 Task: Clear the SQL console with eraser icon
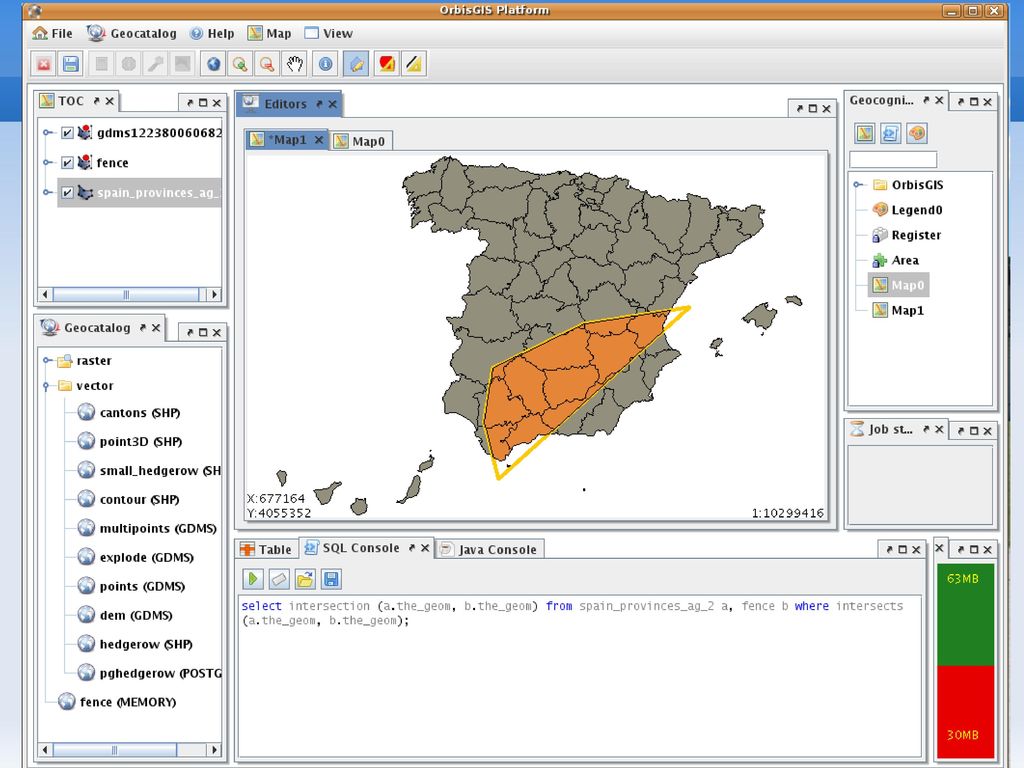[279, 579]
